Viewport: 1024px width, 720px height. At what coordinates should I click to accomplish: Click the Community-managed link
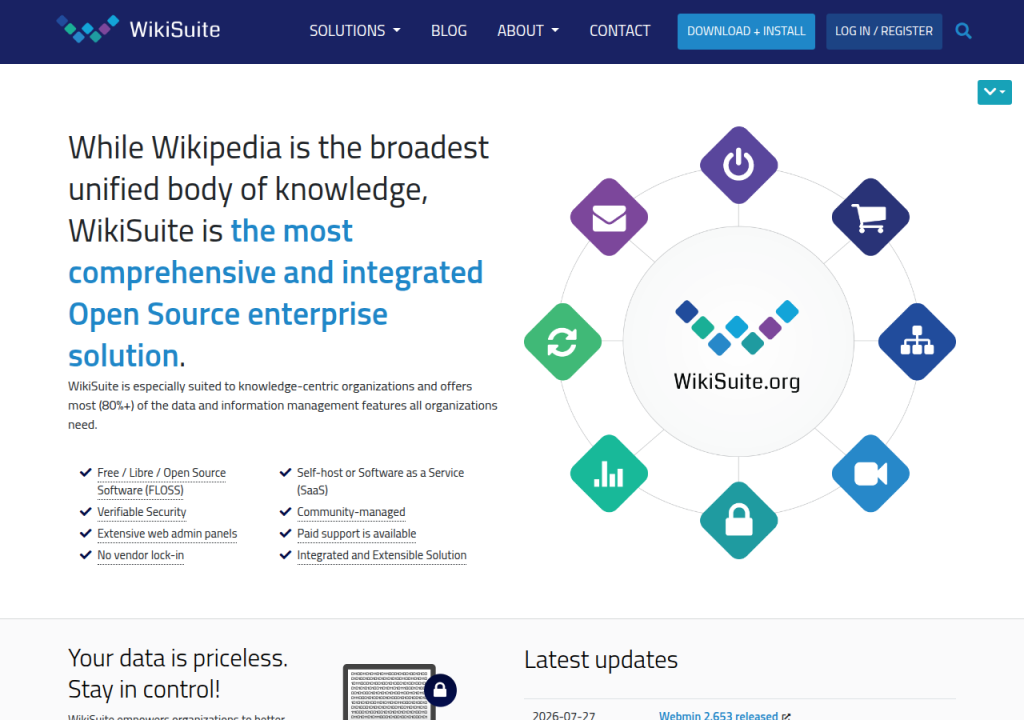[x=351, y=512]
